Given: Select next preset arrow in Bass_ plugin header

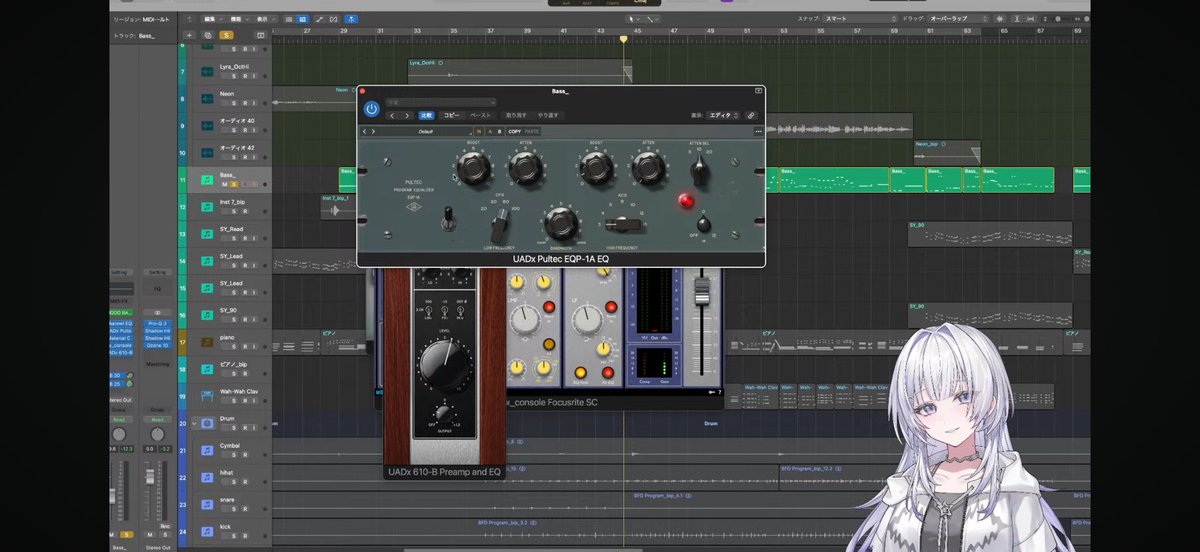Looking at the screenshot, I should pyautogui.click(x=406, y=115).
